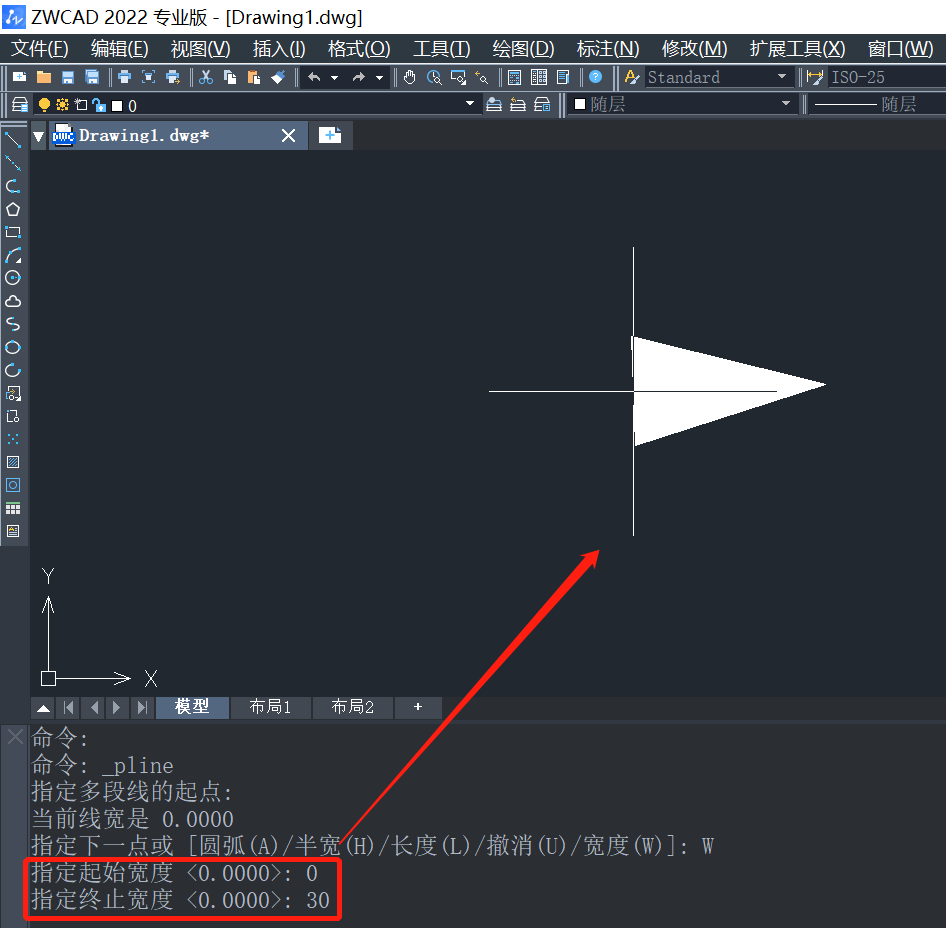Expand the undo history dropdown arrow
Screen dimensions: 946x928
tap(334, 78)
